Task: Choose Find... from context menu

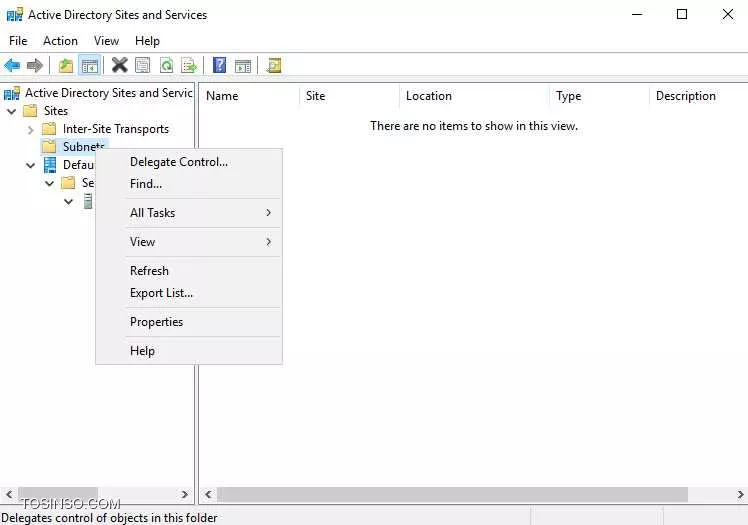Action: pyautogui.click(x=189, y=184)
